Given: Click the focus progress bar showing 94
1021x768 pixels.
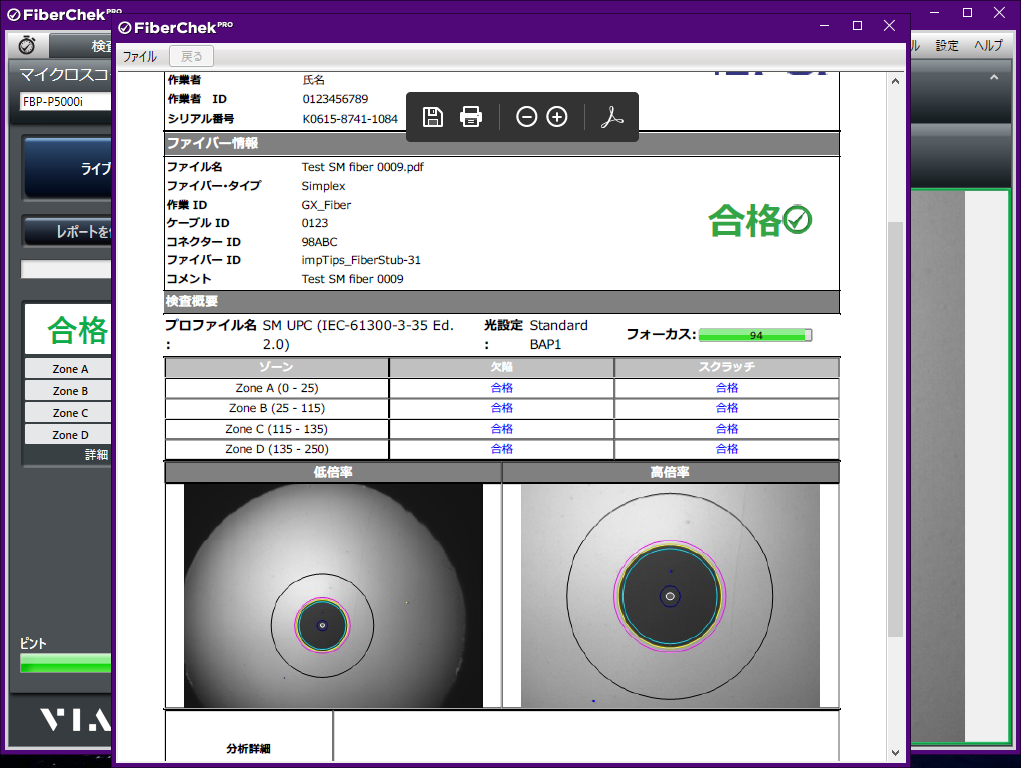Looking at the screenshot, I should click(x=755, y=335).
